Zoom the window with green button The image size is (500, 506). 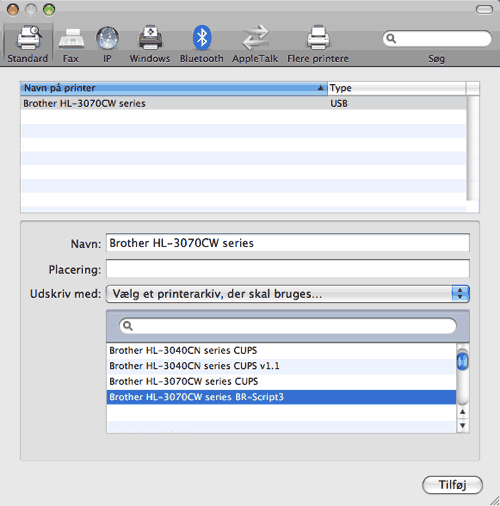49,10
